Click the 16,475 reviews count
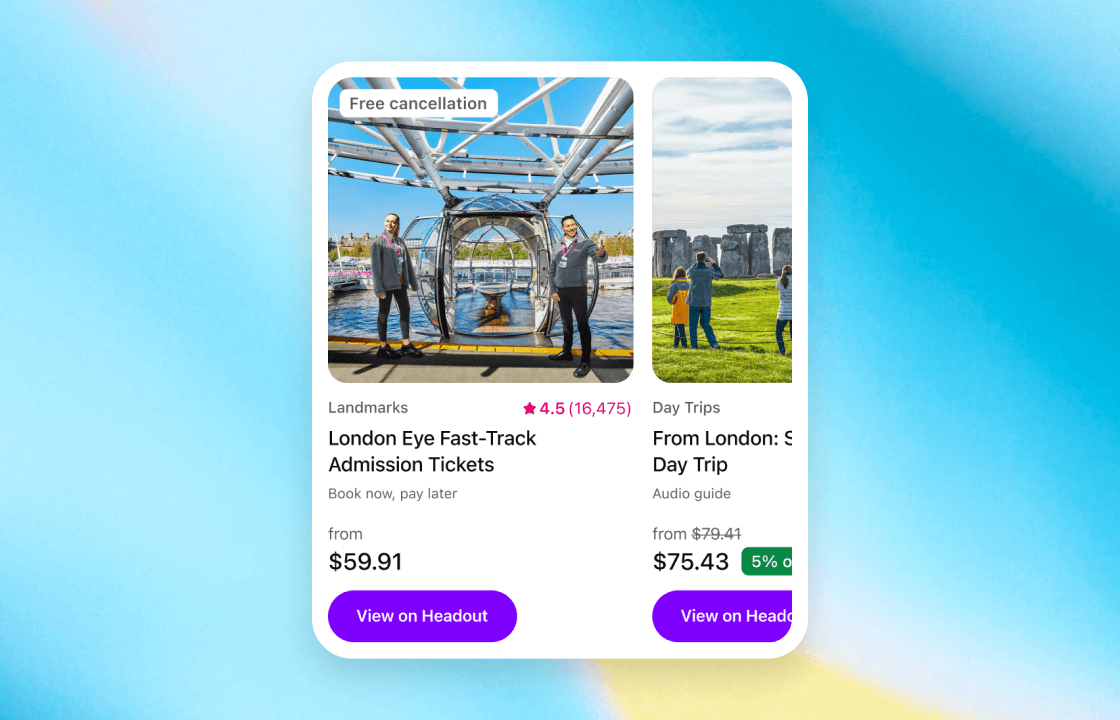 pyautogui.click(x=600, y=409)
